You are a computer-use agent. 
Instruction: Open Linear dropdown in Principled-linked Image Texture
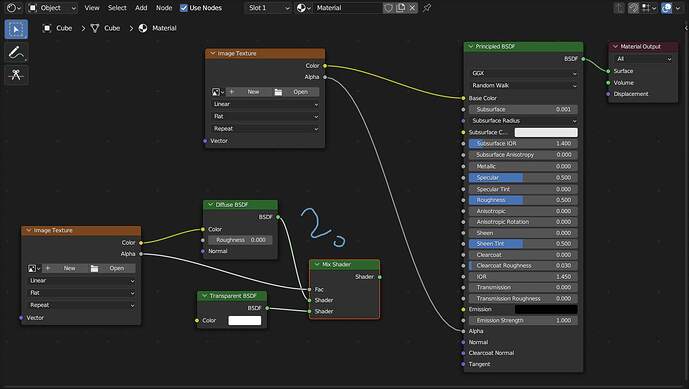point(265,104)
